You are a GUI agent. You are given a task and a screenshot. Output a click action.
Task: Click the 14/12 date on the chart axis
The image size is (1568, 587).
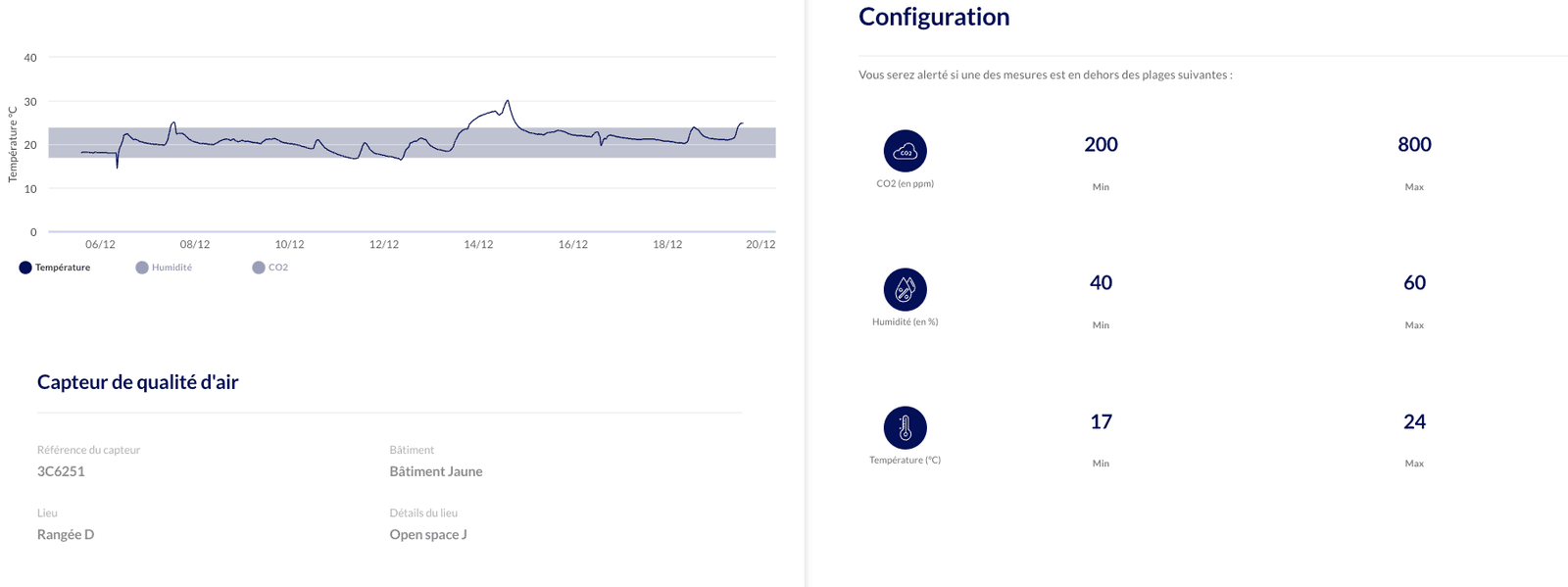pyautogui.click(x=478, y=244)
